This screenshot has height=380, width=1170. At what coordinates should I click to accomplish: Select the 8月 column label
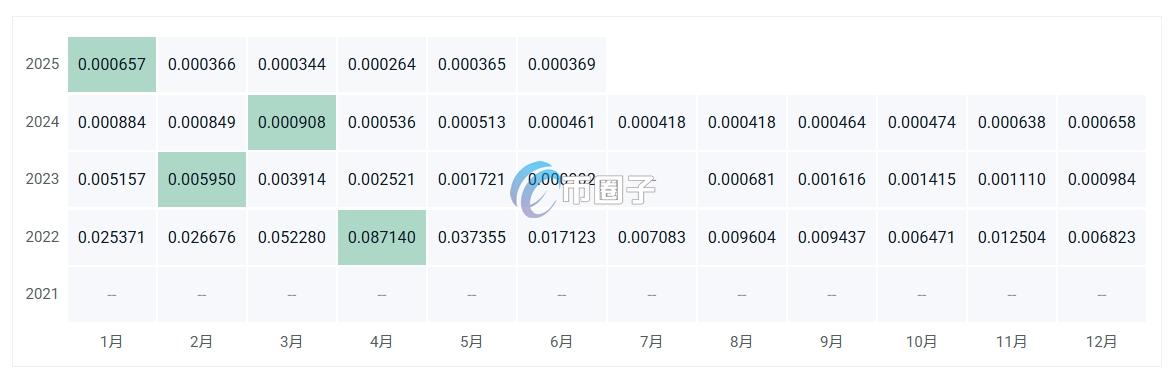tap(742, 342)
